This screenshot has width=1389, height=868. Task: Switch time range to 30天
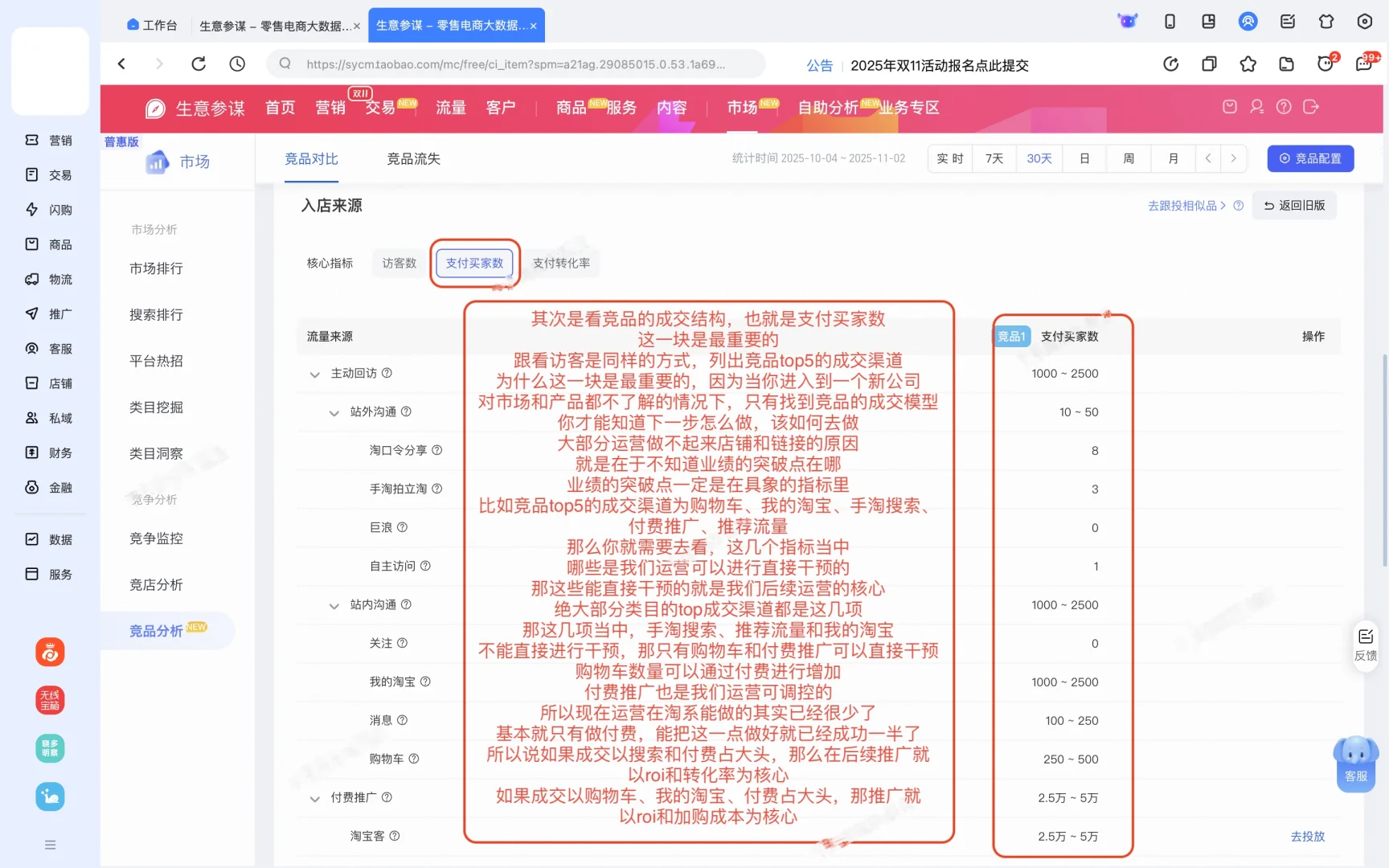click(x=1039, y=159)
